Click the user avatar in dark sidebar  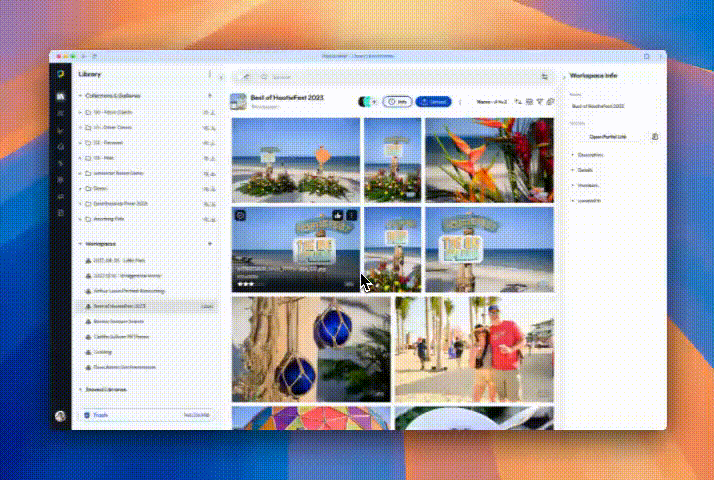(60, 416)
